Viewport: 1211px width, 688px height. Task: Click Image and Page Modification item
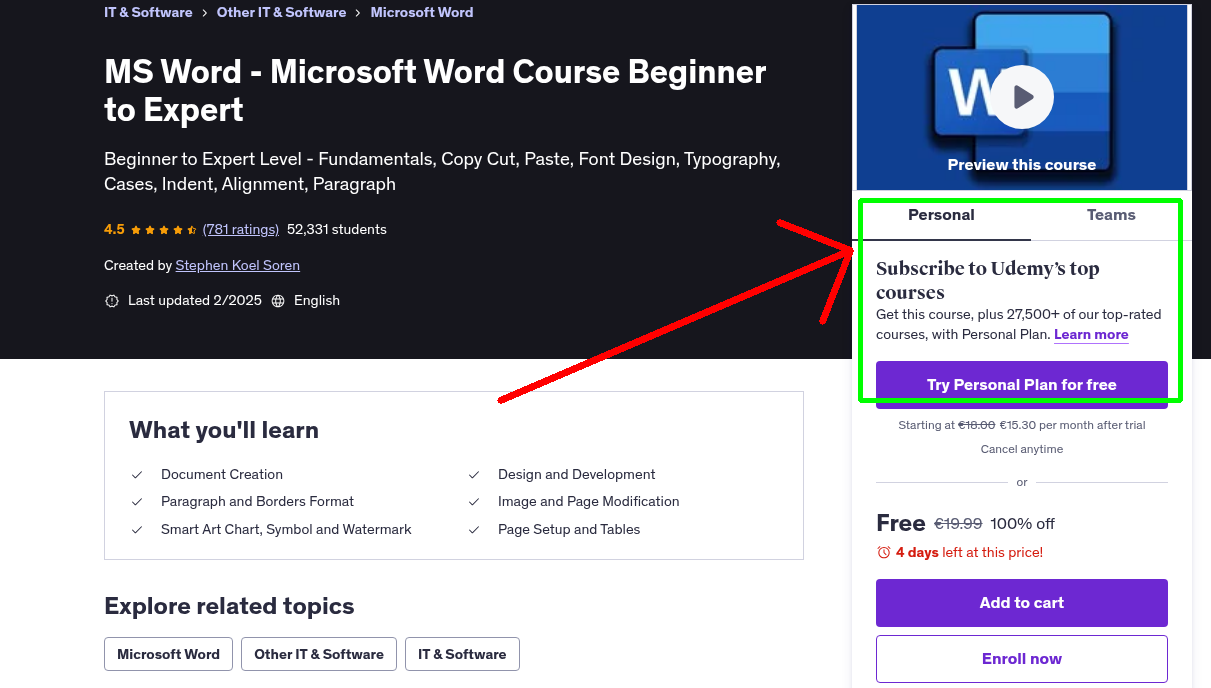[x=589, y=501]
